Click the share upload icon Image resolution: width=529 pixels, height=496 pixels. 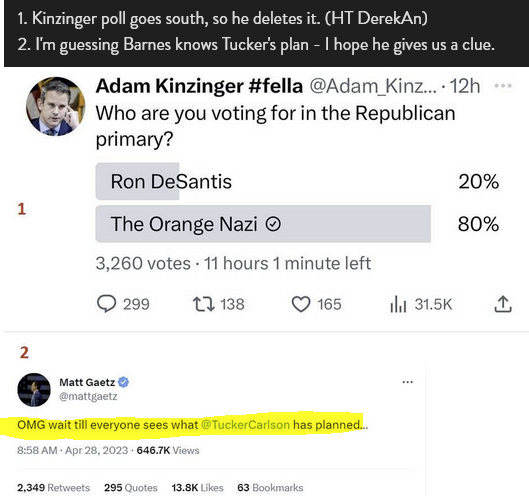coord(503,304)
